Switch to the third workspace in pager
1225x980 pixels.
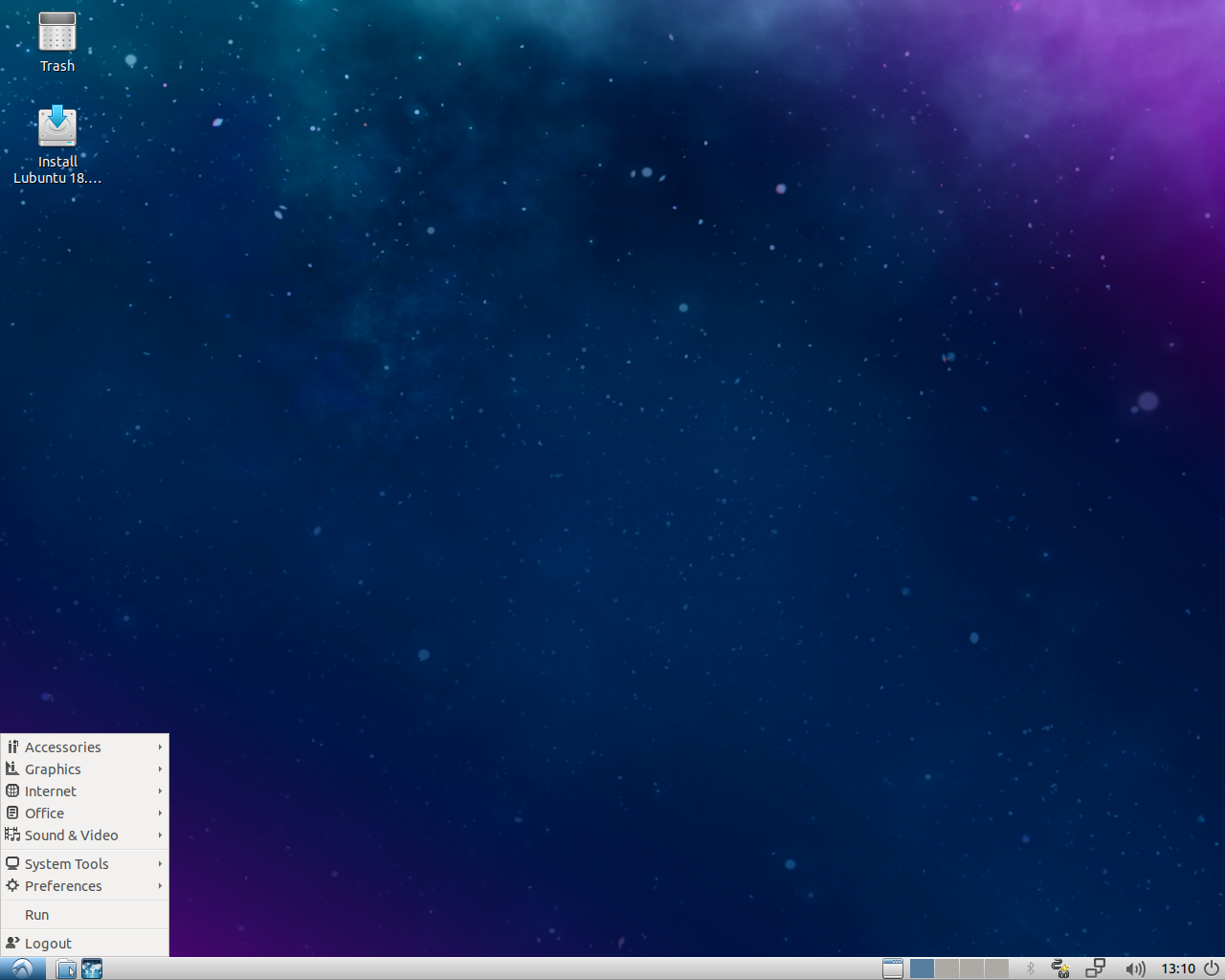click(971, 969)
